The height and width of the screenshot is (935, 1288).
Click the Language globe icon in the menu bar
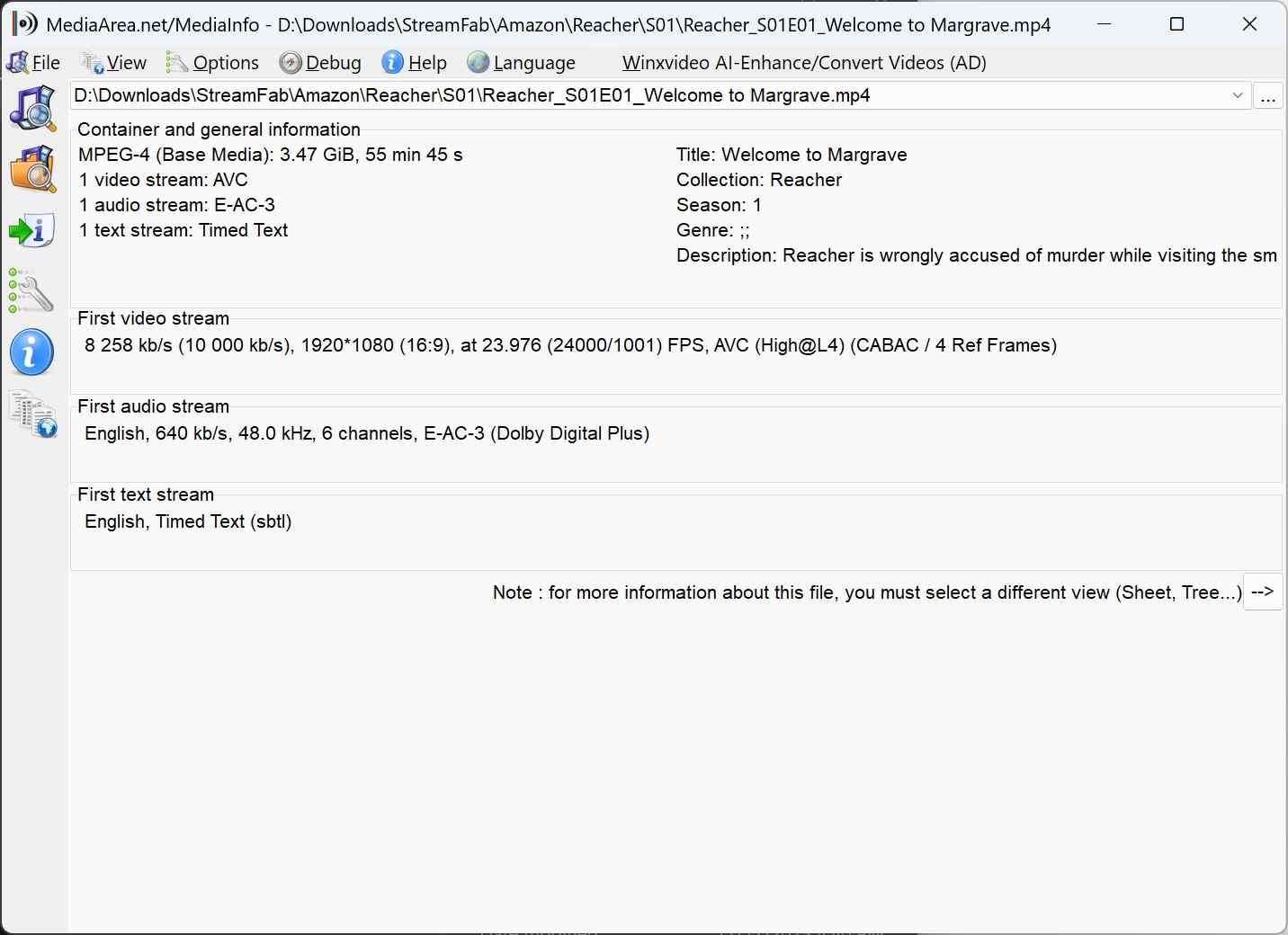click(x=477, y=62)
